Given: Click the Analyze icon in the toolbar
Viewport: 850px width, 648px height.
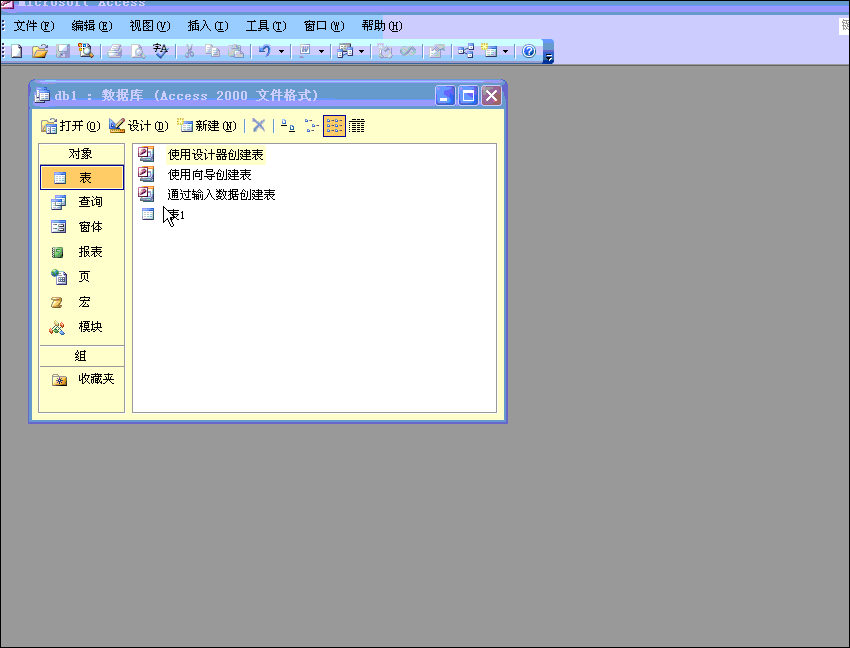Looking at the screenshot, I should (345, 52).
